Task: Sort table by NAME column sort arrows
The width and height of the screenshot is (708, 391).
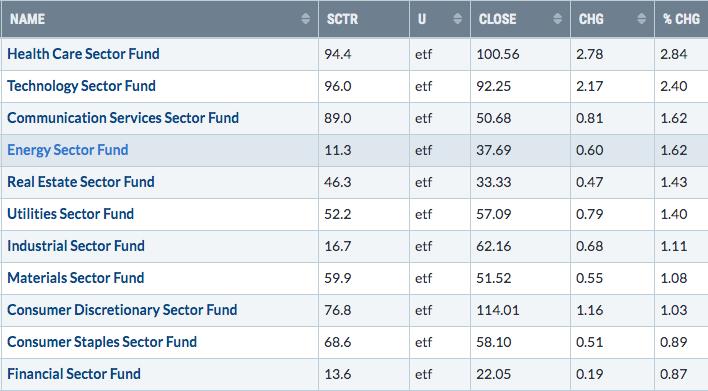Action: tap(306, 19)
